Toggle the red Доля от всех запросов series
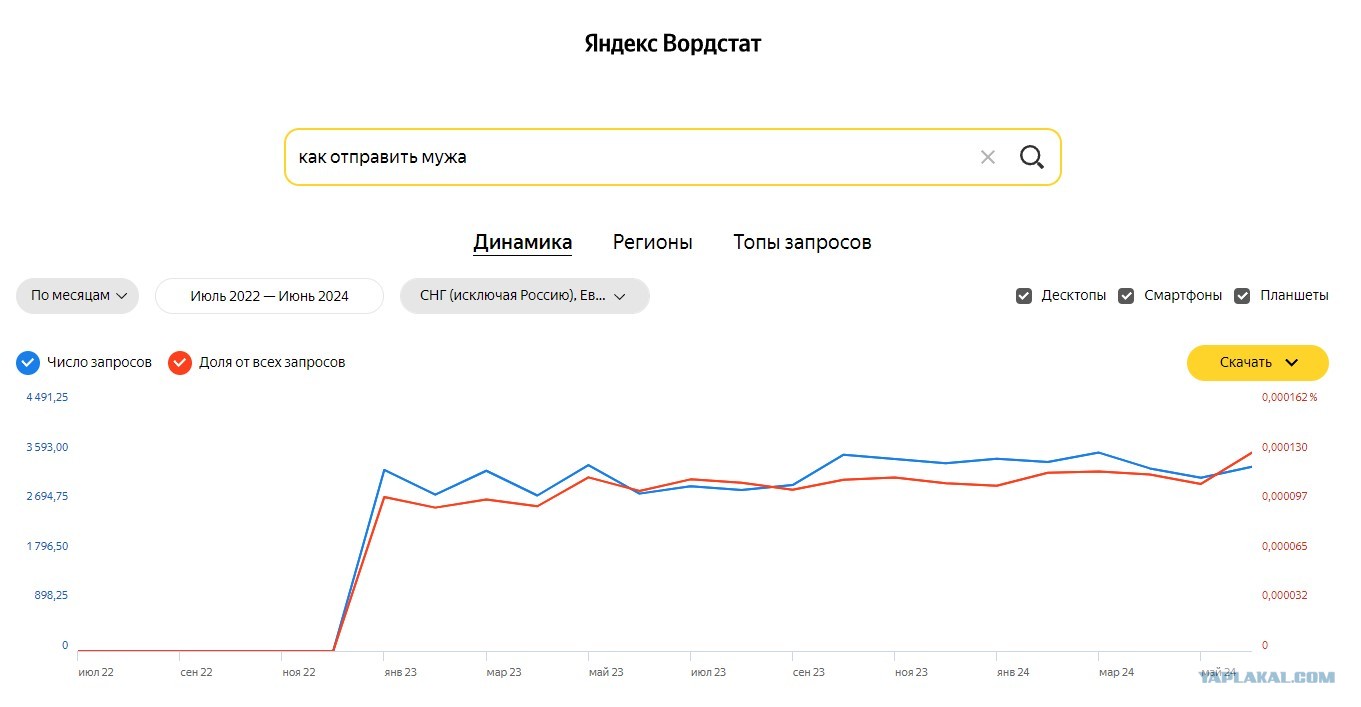 [x=180, y=362]
